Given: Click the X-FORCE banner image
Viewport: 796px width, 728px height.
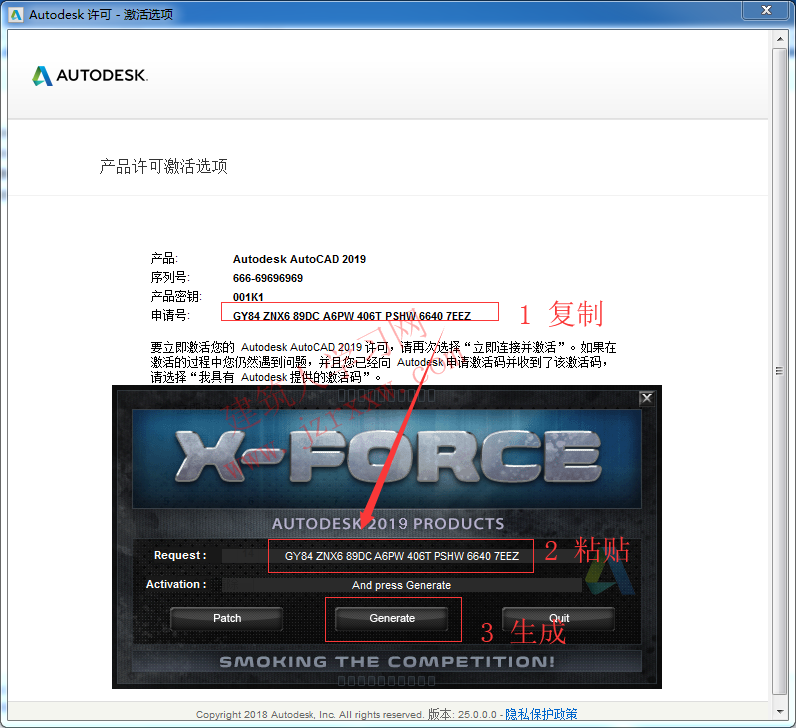Looking at the screenshot, I should 387,458.
